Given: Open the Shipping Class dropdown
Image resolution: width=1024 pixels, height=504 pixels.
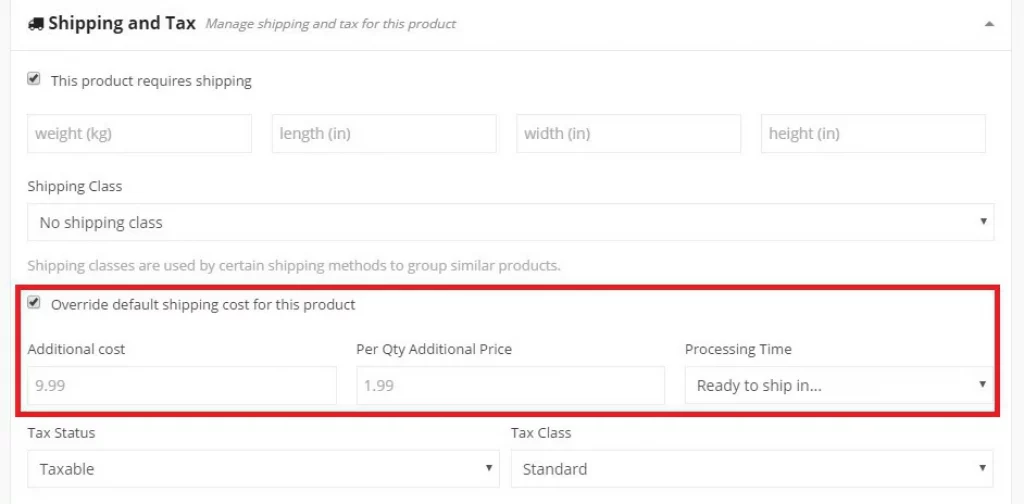Looking at the screenshot, I should [511, 222].
